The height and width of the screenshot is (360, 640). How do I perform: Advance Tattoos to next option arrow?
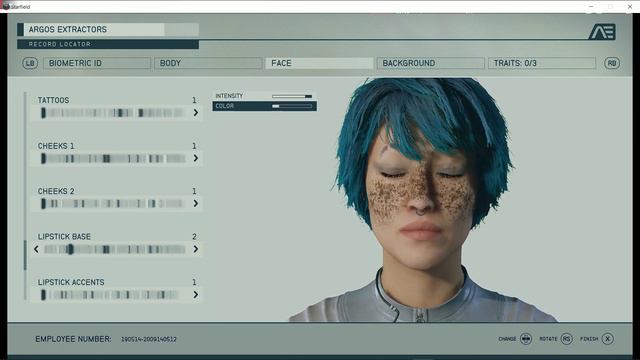point(196,113)
